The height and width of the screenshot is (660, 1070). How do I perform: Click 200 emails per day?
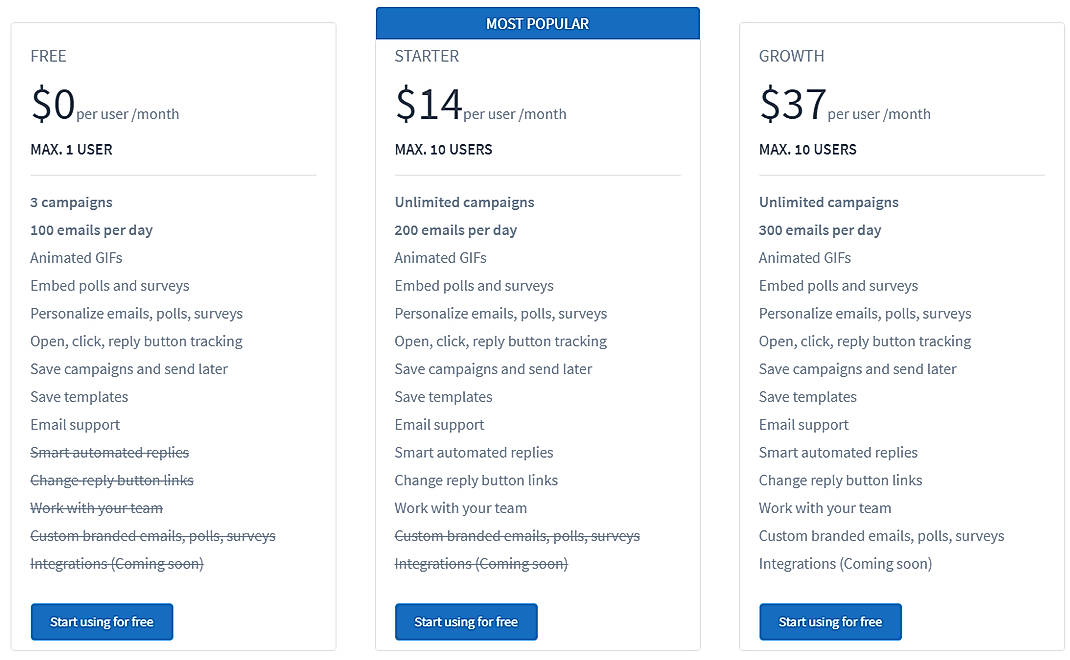point(456,231)
